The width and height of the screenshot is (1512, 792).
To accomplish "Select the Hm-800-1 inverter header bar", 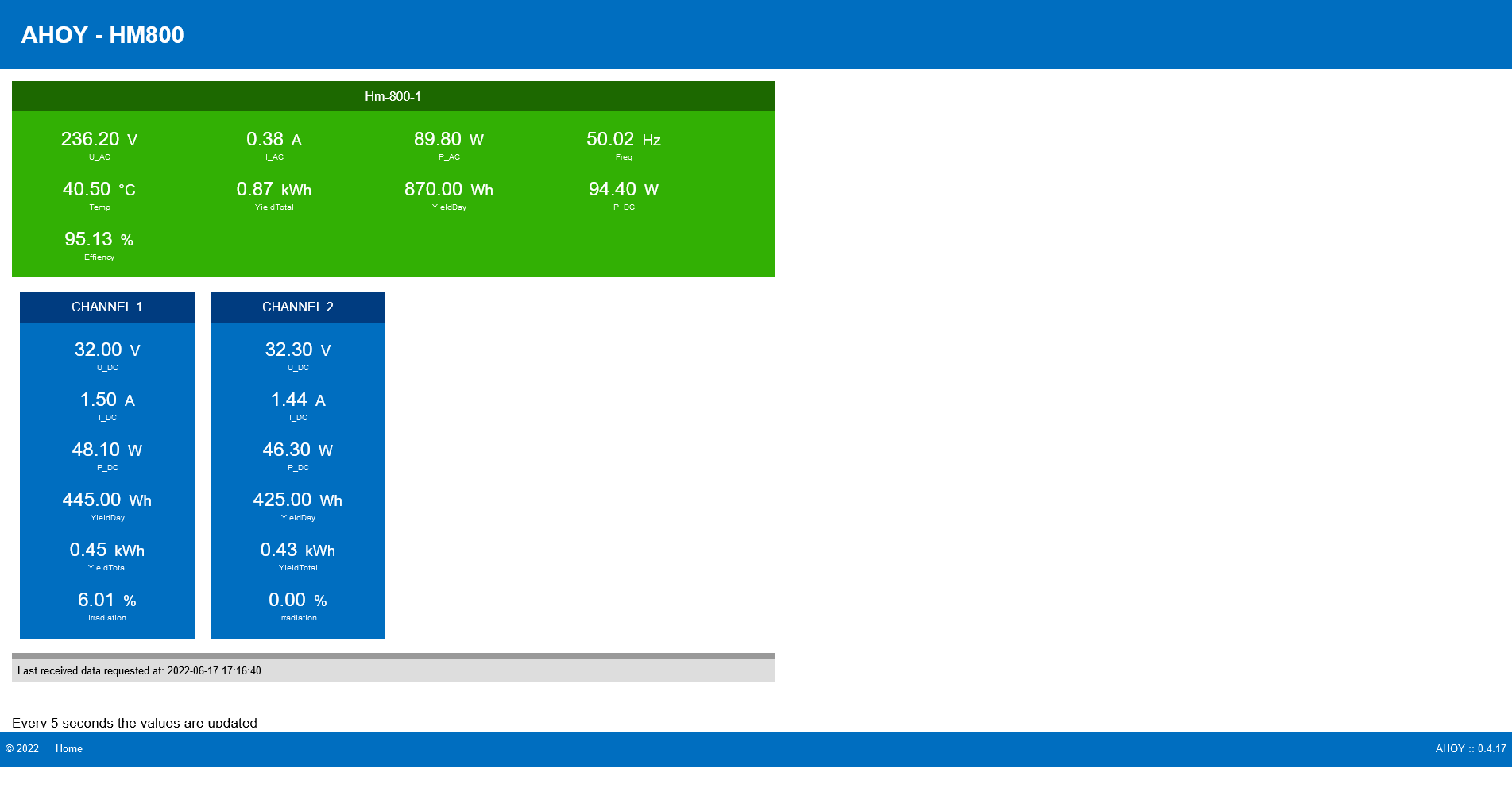I will (x=393, y=96).
